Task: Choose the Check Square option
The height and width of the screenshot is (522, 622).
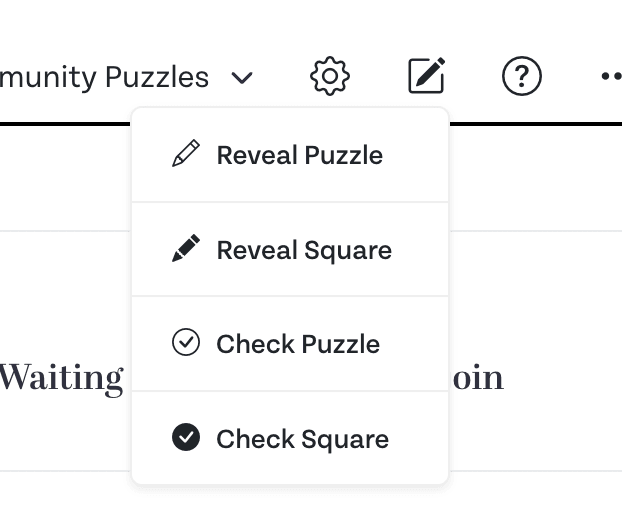Action: (x=290, y=438)
